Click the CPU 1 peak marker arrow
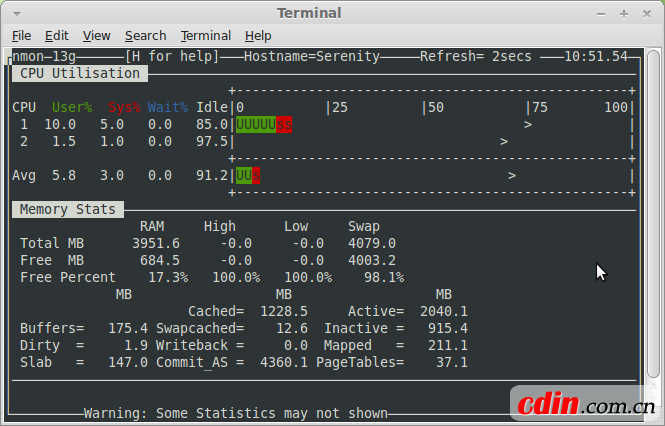 click(528, 125)
